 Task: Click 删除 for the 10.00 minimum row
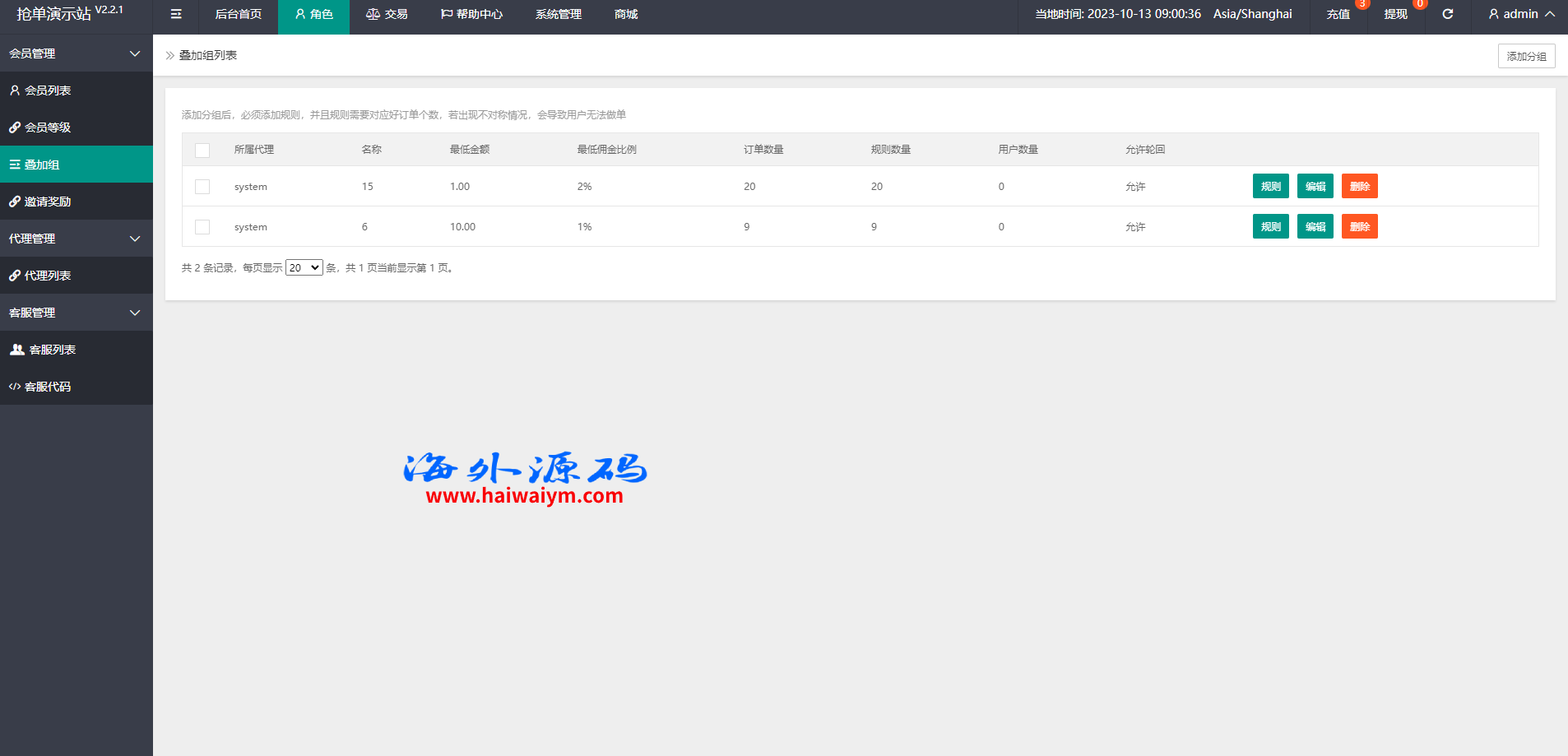1359,227
